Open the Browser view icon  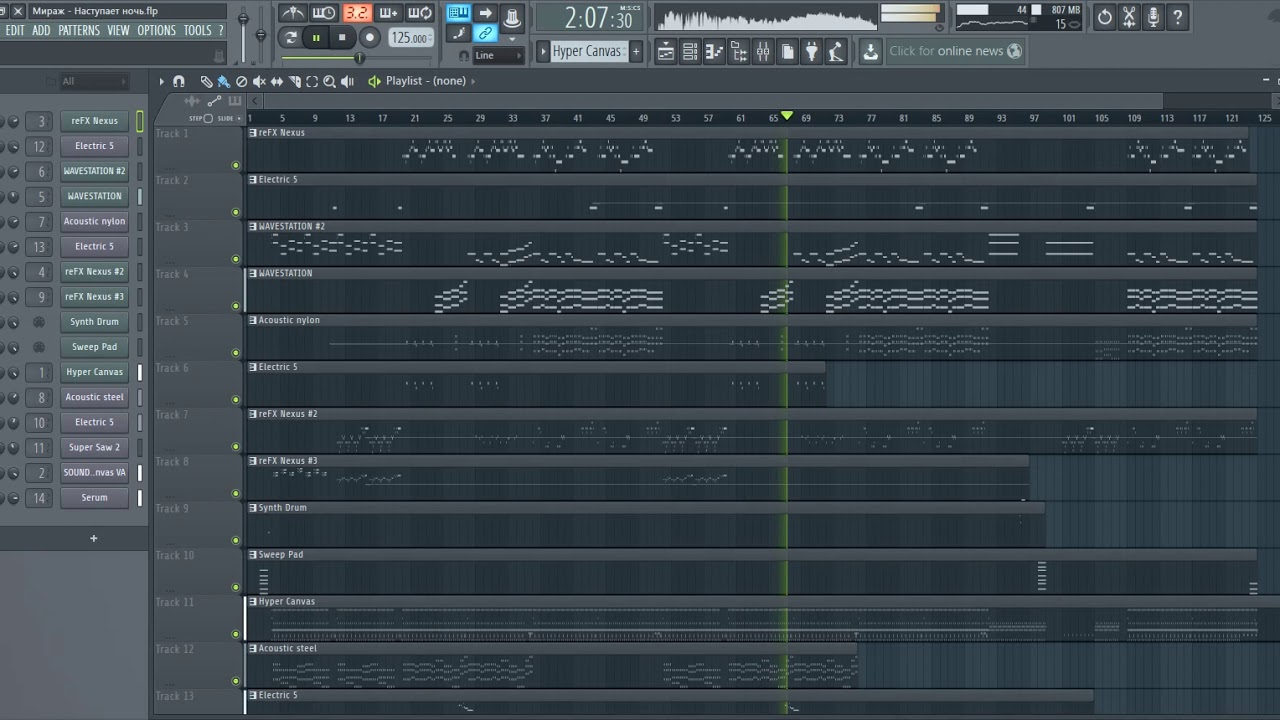(x=739, y=51)
